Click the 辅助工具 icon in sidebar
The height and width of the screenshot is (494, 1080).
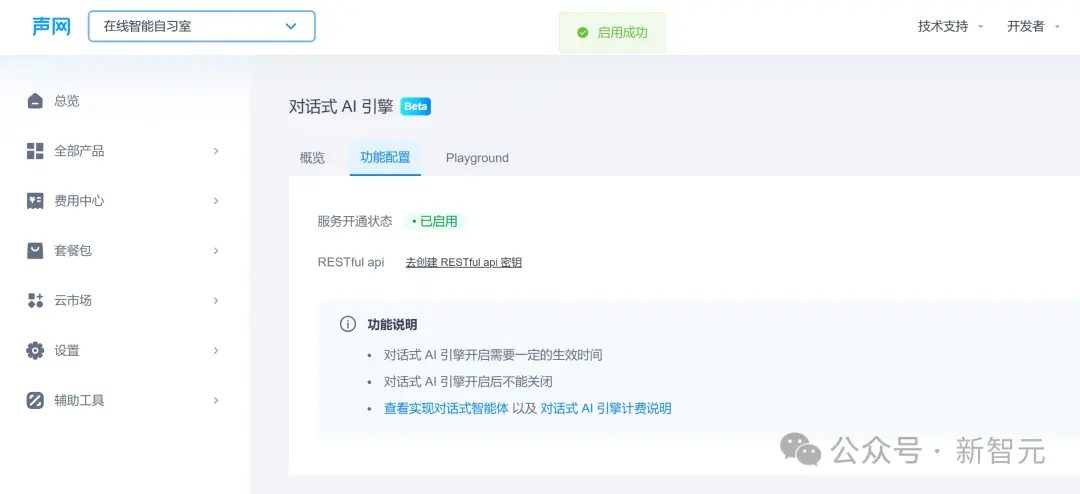(35, 400)
